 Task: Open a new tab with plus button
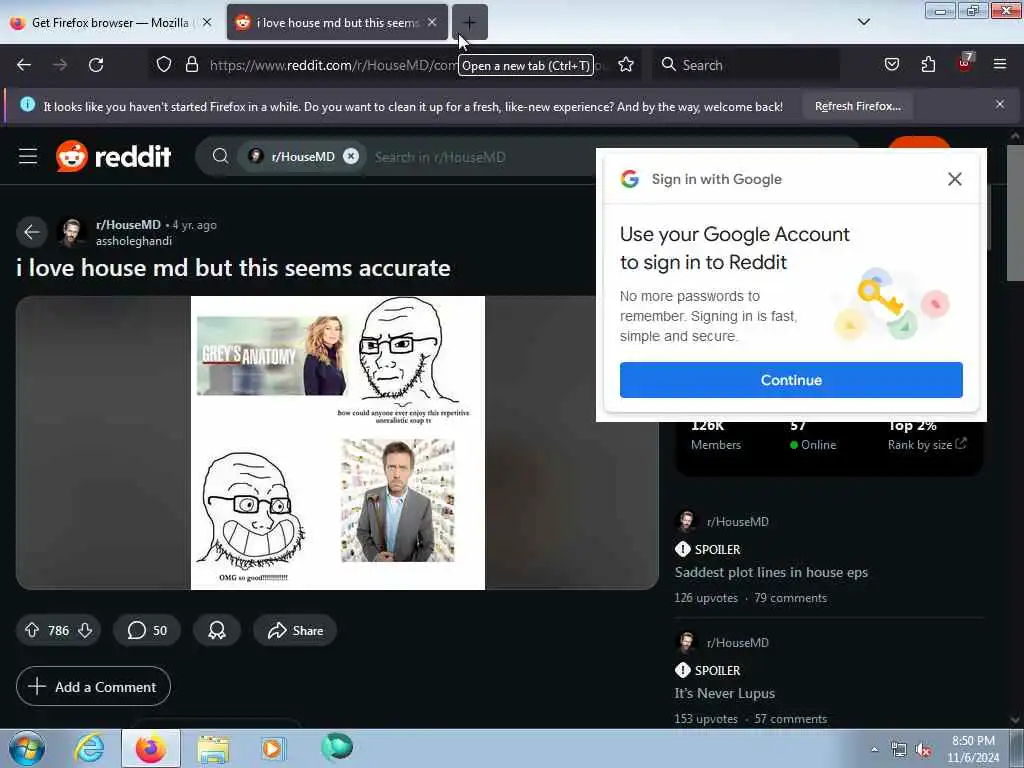[470, 23]
